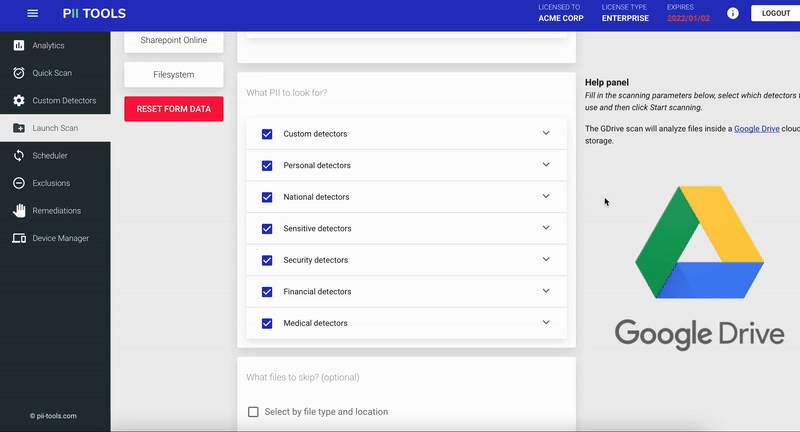This screenshot has height=432, width=800.
Task: Click the ENTERPRISE license type text
Action: coord(625,18)
